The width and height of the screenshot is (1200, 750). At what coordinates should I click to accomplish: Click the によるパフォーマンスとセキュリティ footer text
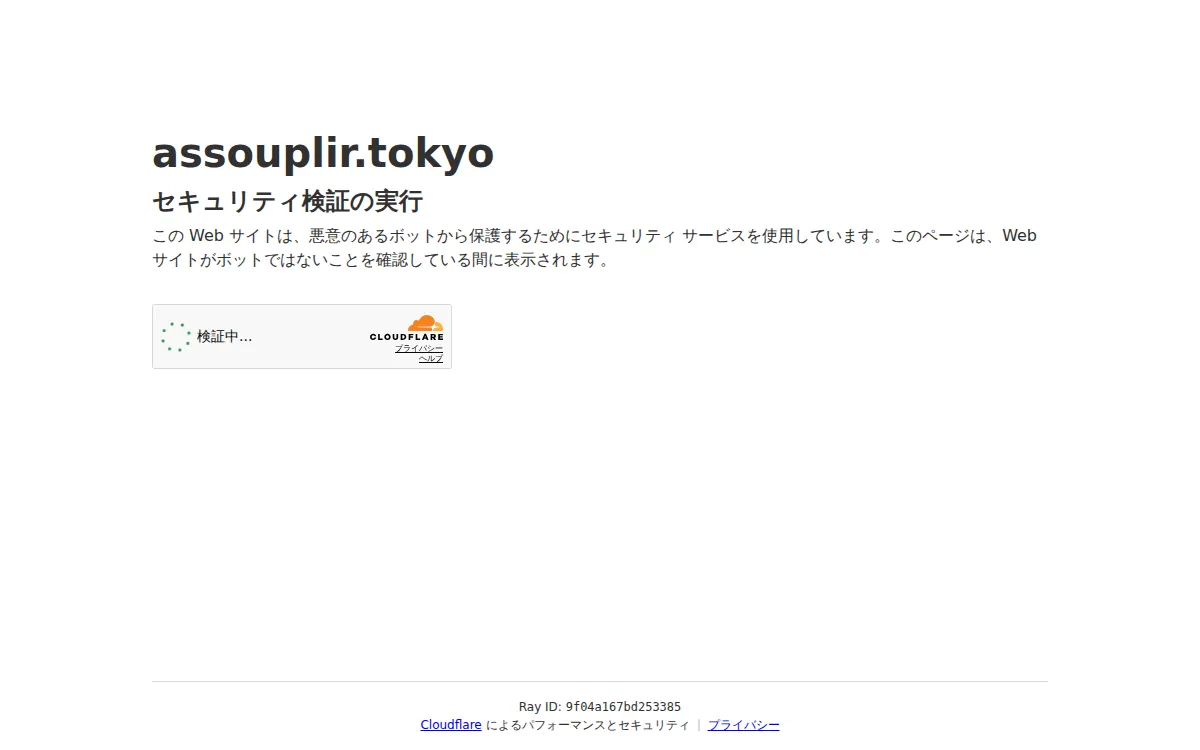click(x=587, y=725)
